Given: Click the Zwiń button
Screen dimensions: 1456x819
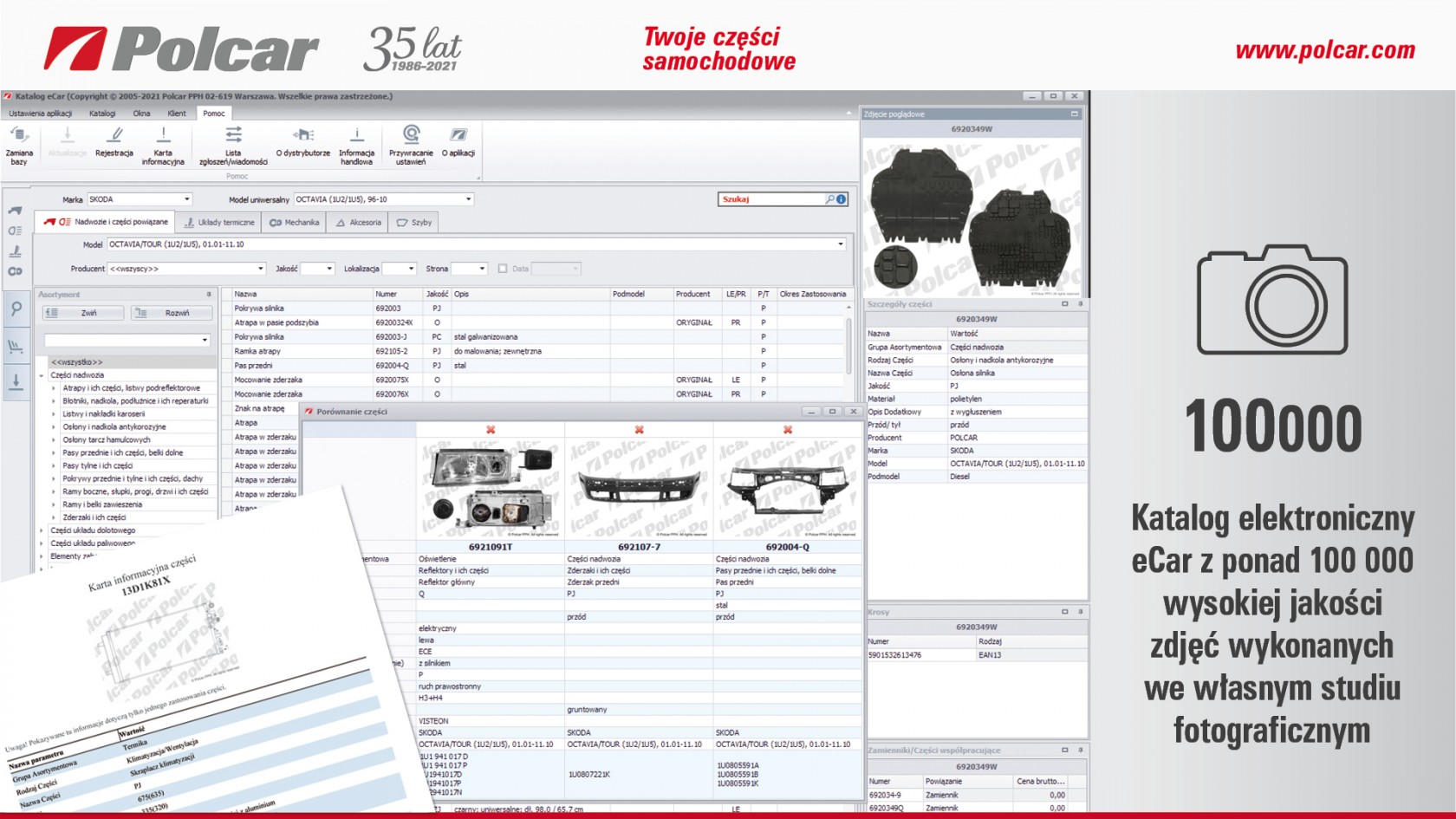Looking at the screenshot, I should coord(83,313).
